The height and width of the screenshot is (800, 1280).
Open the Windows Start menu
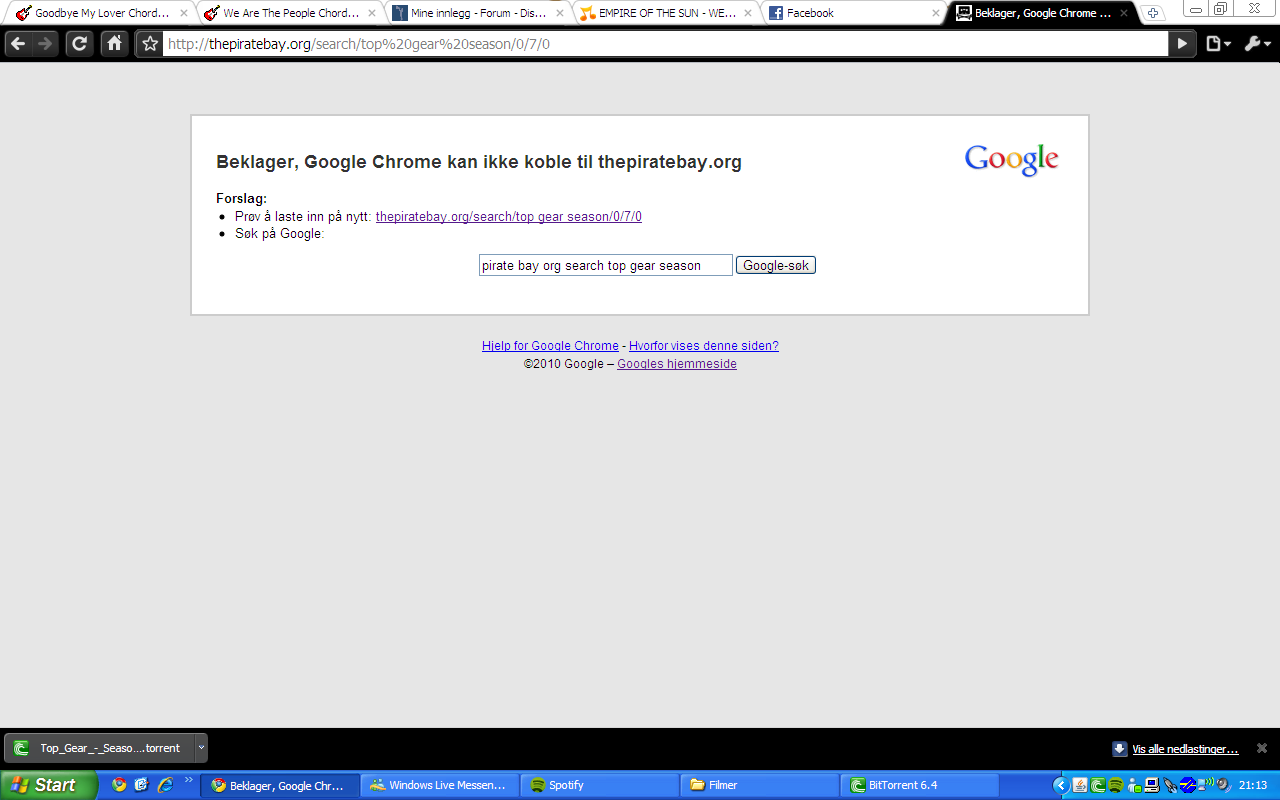48,785
